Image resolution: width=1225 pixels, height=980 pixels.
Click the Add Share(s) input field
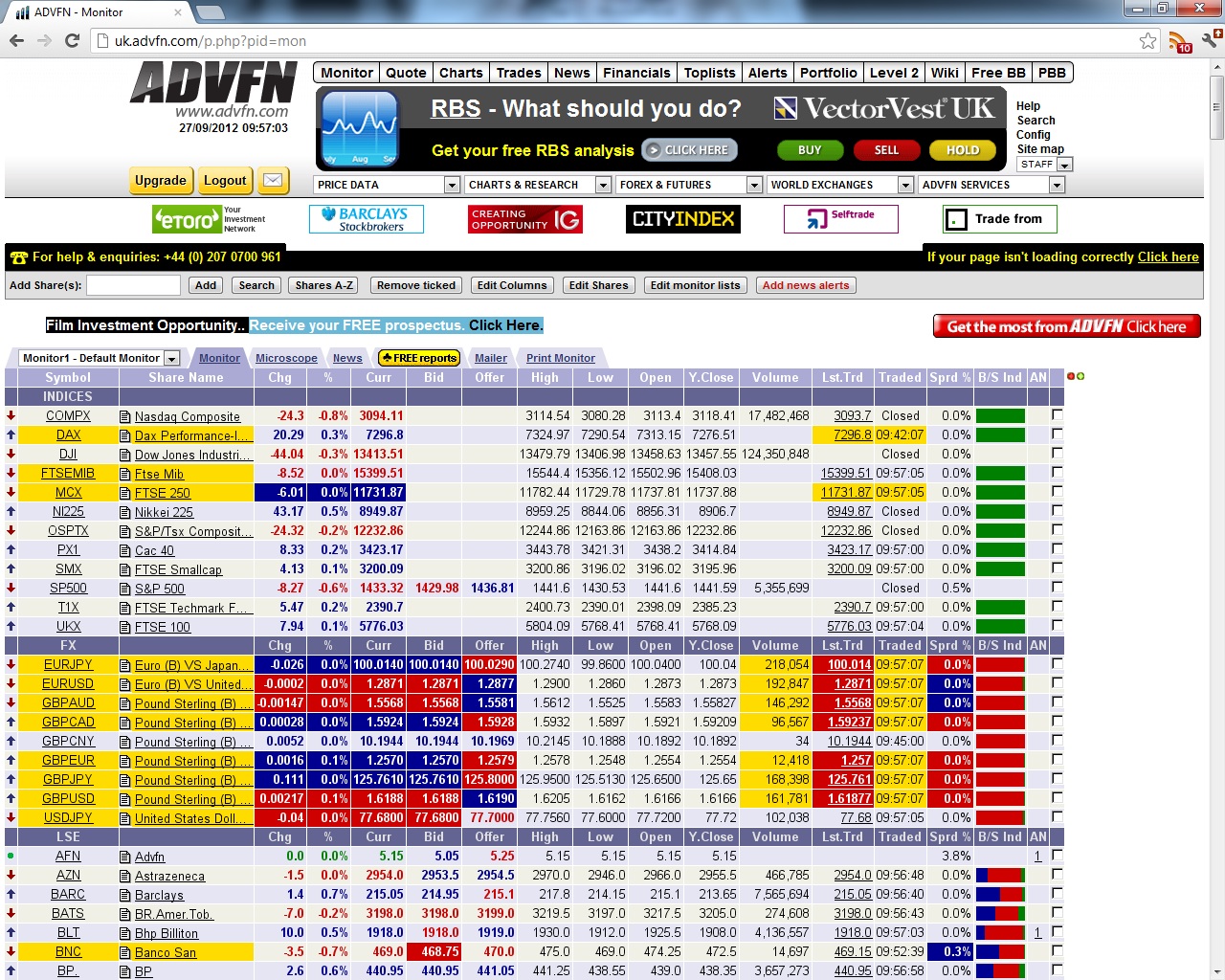tap(134, 285)
